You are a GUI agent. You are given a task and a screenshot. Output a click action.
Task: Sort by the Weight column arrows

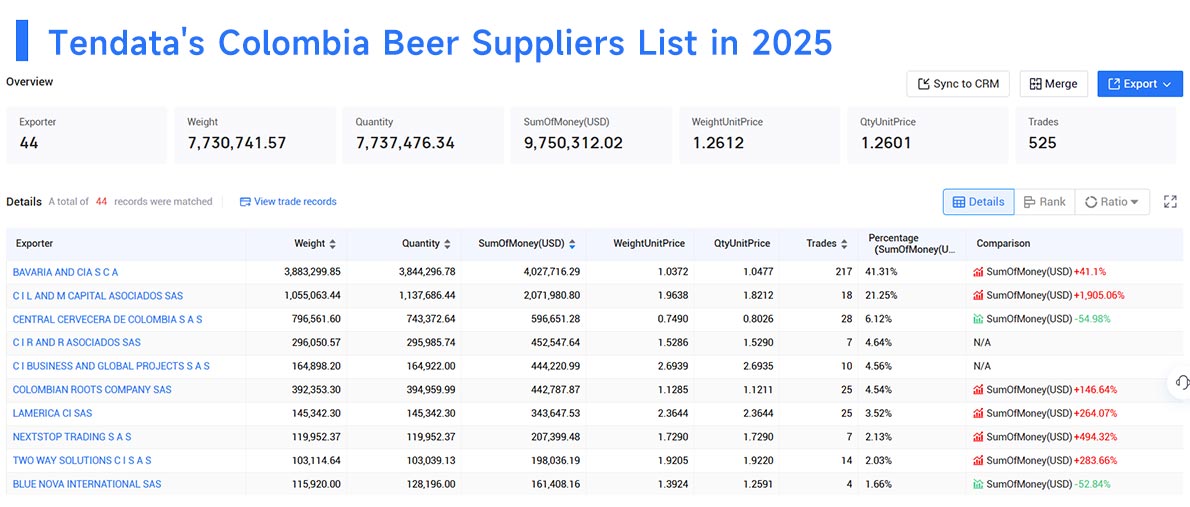(332, 244)
